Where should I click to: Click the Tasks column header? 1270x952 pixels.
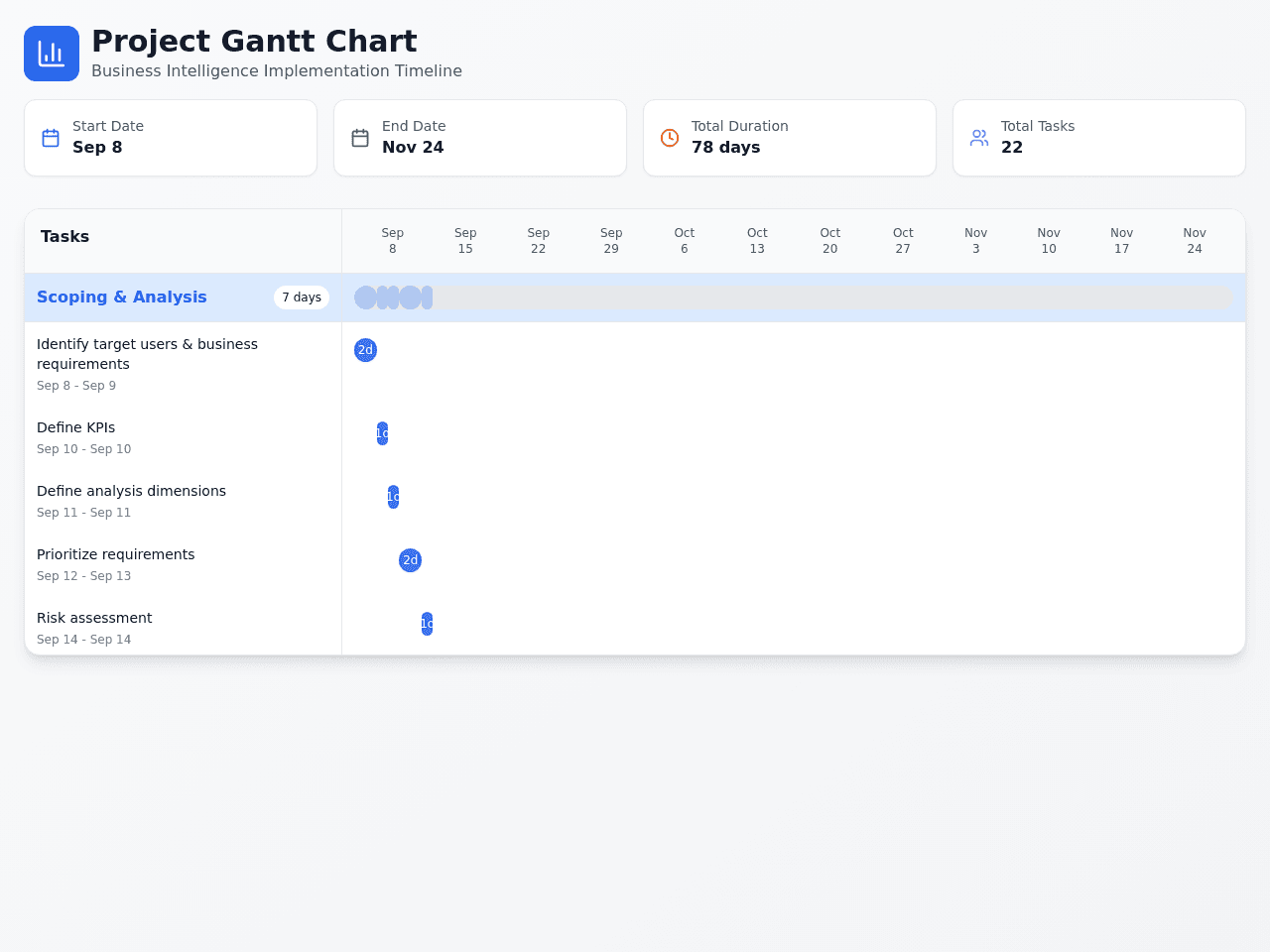(x=64, y=236)
